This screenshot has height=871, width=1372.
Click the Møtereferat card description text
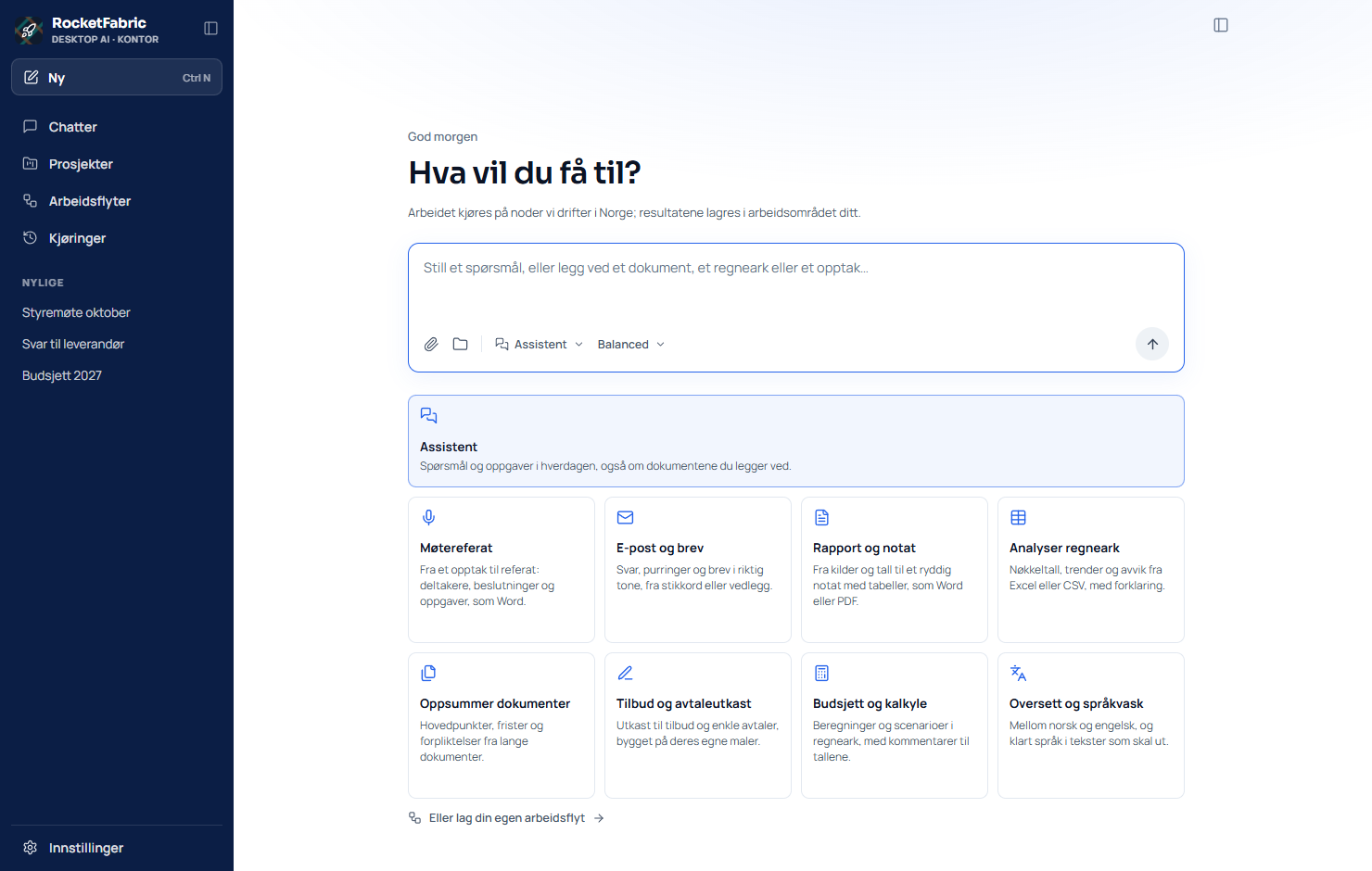pos(487,586)
